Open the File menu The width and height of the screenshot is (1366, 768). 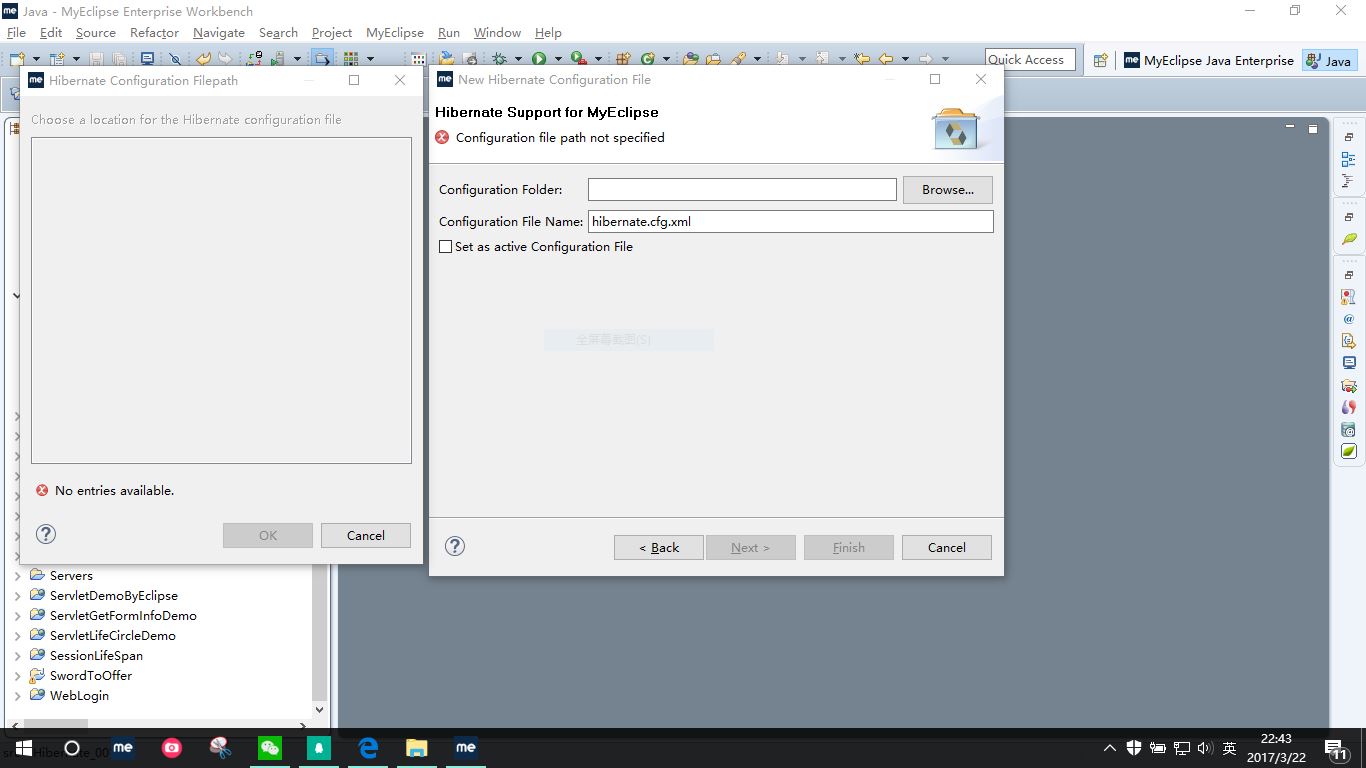click(16, 33)
